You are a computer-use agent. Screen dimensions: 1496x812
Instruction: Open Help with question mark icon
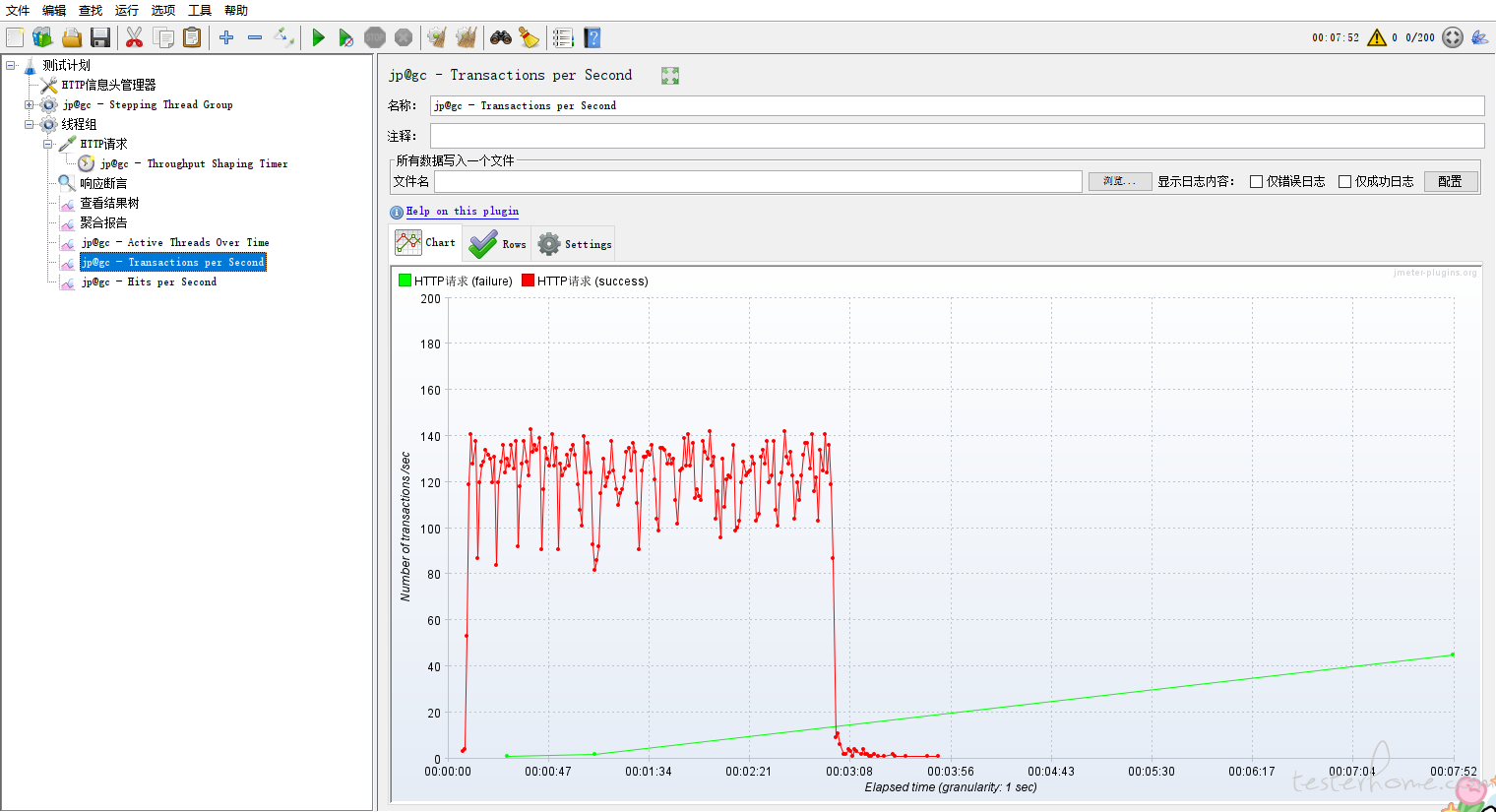(x=592, y=37)
